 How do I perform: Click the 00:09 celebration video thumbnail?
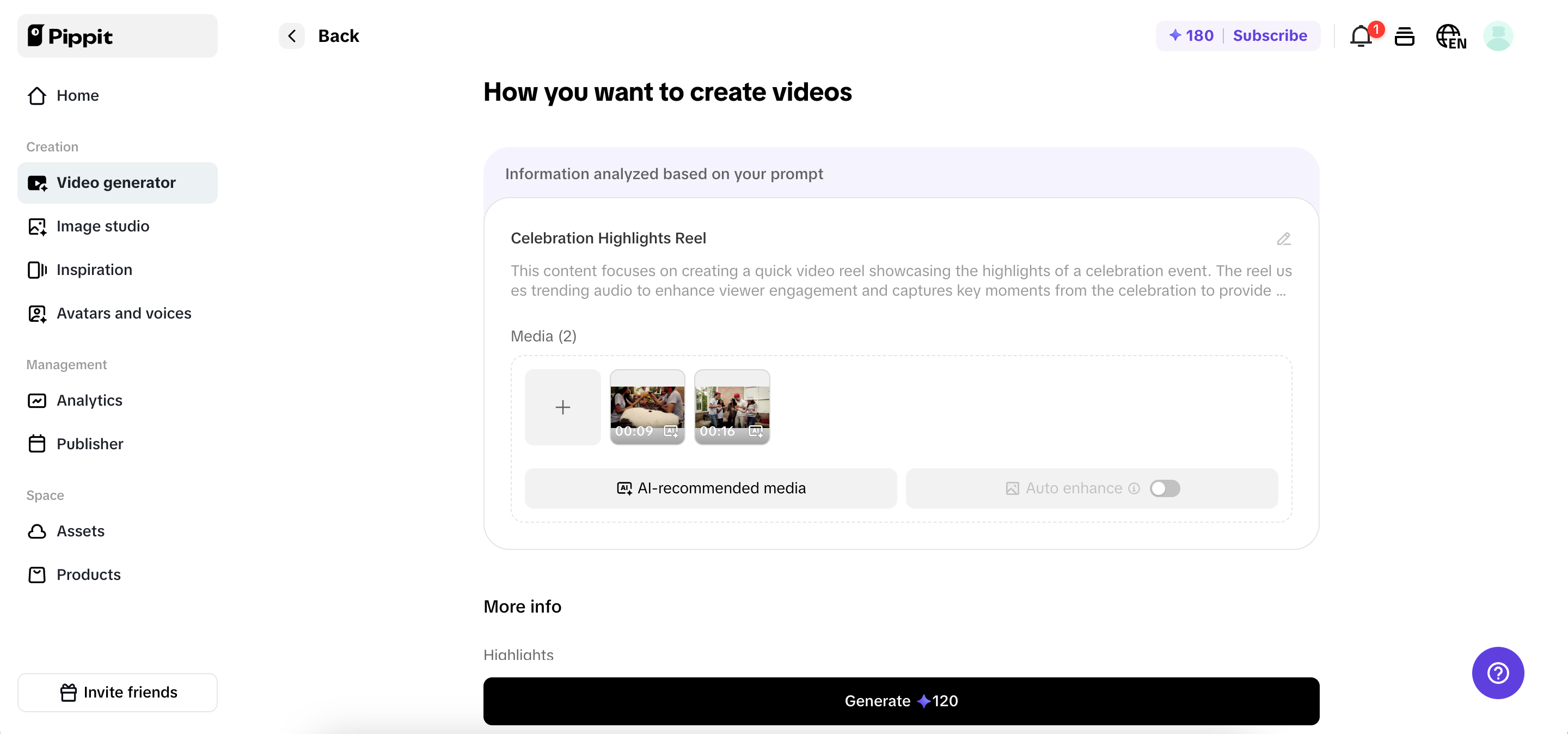[647, 407]
